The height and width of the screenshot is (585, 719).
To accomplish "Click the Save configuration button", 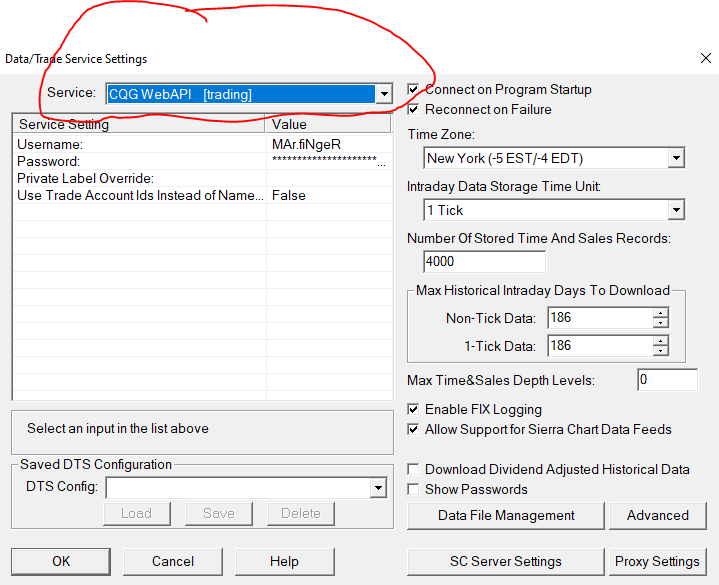I will tap(219, 513).
